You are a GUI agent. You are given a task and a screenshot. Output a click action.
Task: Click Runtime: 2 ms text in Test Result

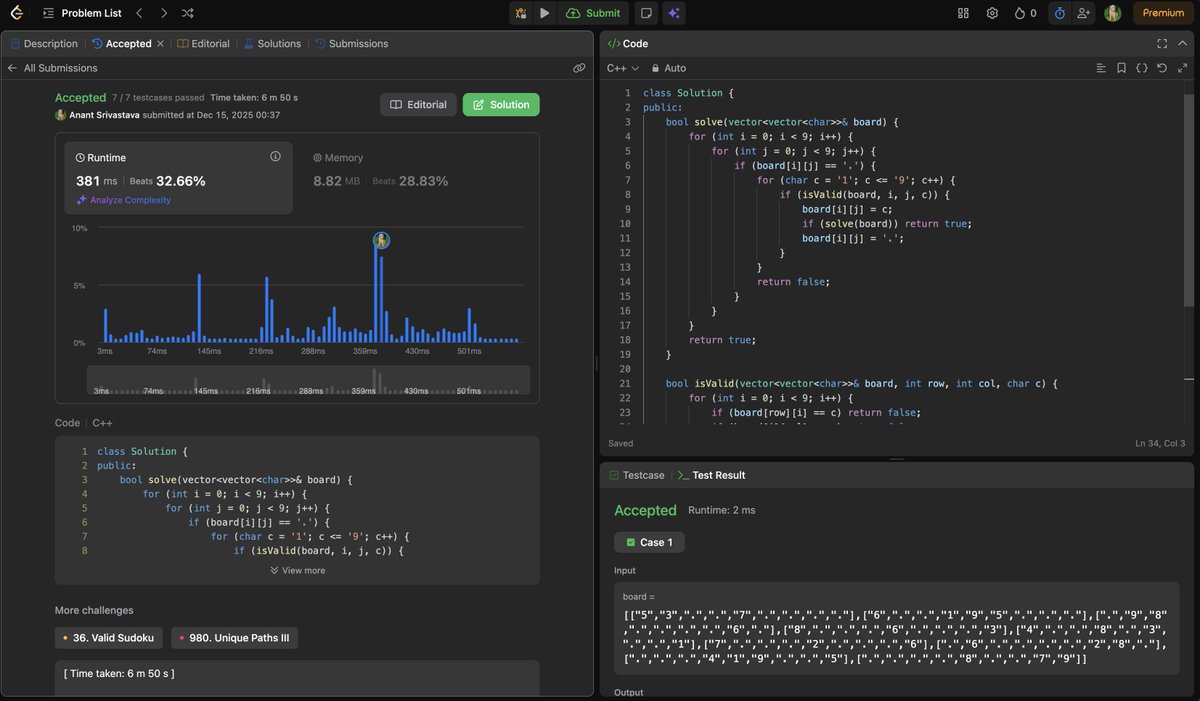[x=722, y=510]
